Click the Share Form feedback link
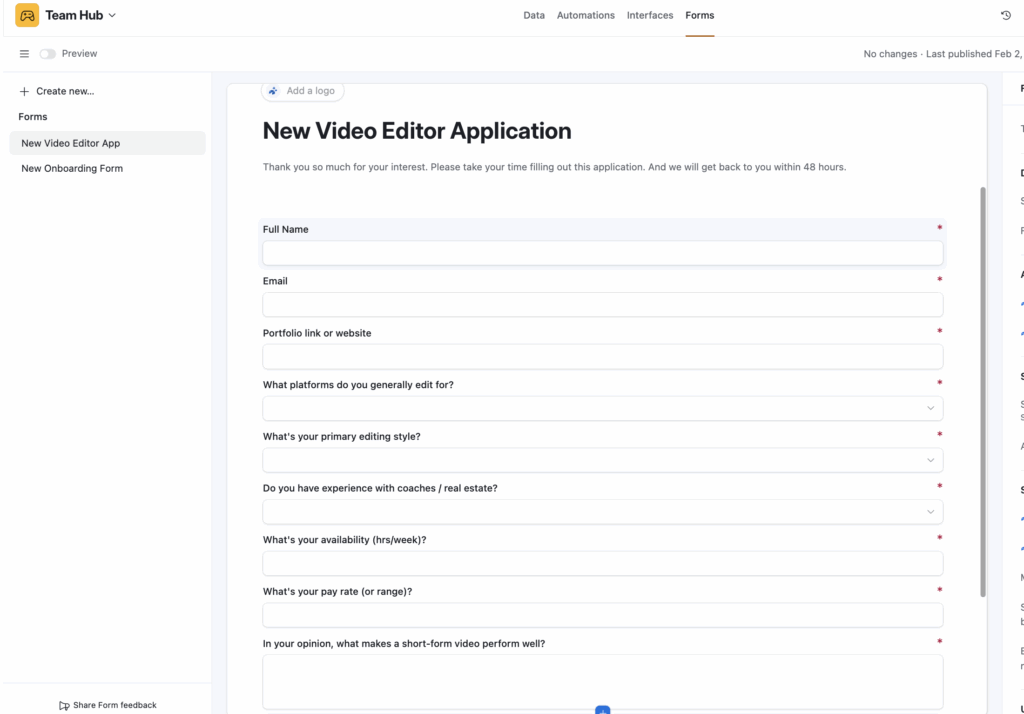 [x=114, y=705]
